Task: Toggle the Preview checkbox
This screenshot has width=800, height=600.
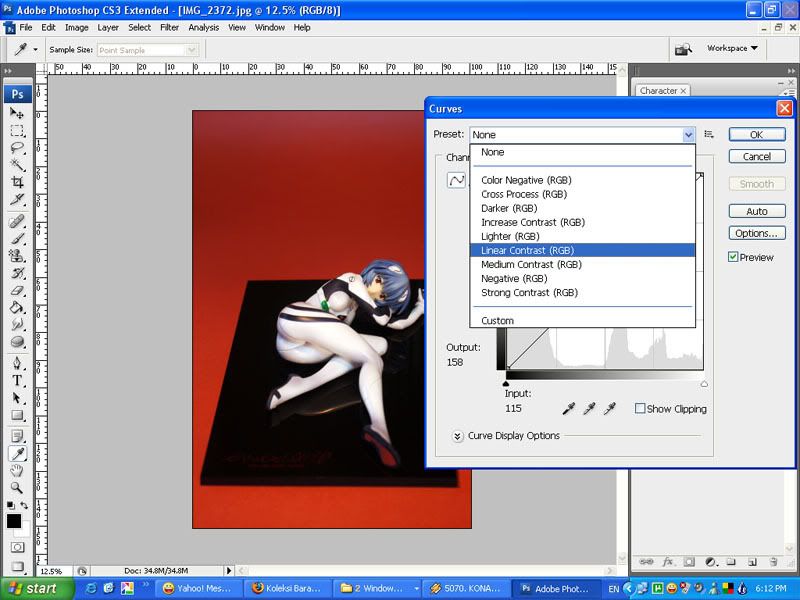Action: (733, 257)
